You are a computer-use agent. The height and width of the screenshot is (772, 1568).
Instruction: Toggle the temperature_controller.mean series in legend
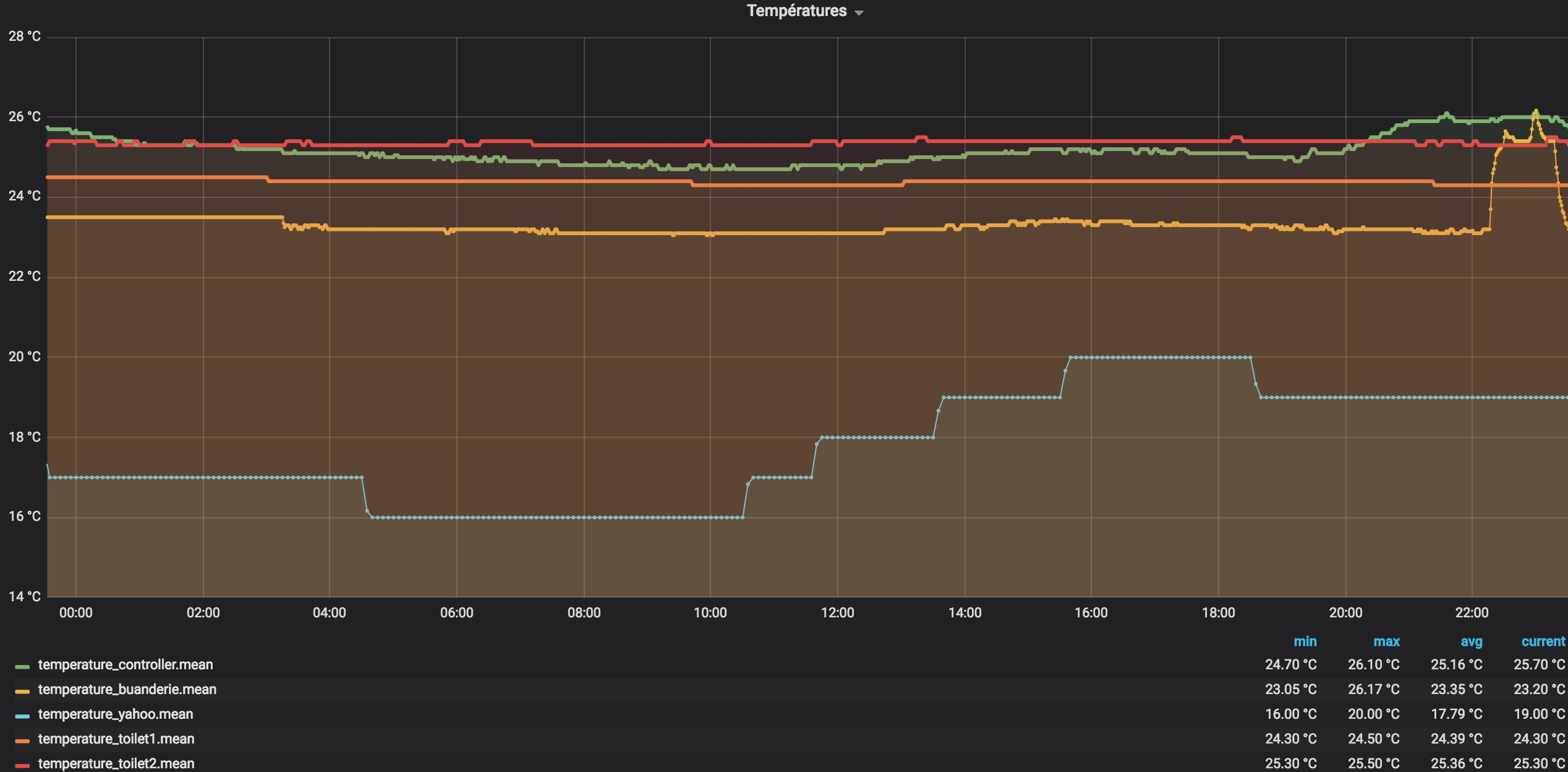126,664
